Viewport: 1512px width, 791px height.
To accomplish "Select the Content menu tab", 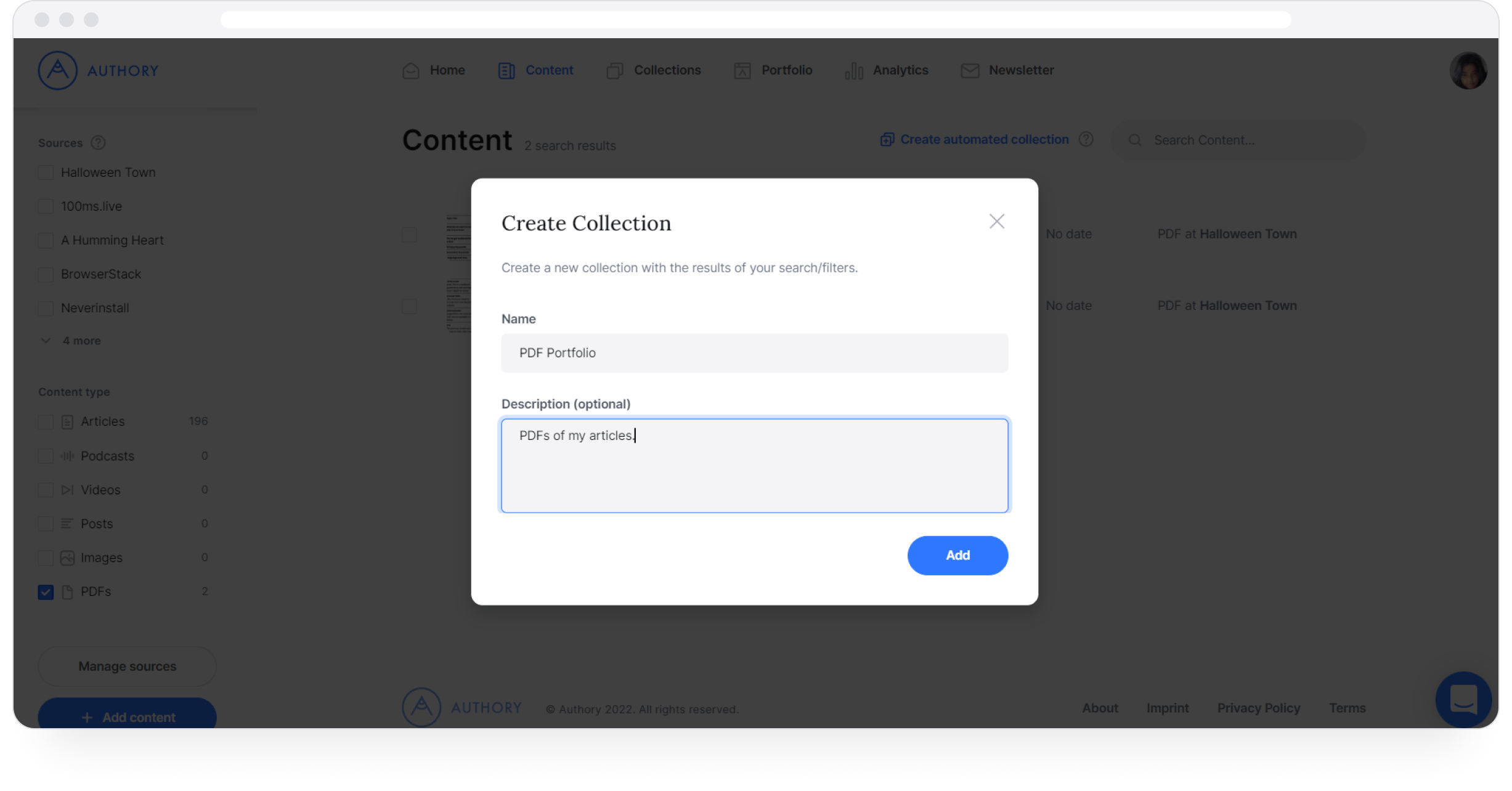I will point(549,70).
